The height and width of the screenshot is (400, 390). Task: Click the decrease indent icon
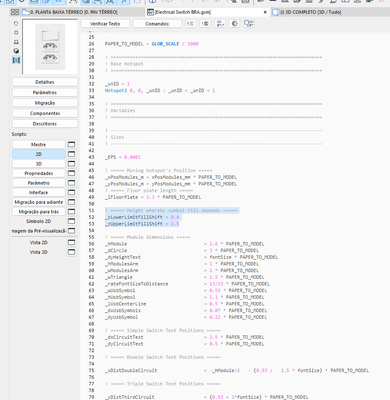click(191, 24)
